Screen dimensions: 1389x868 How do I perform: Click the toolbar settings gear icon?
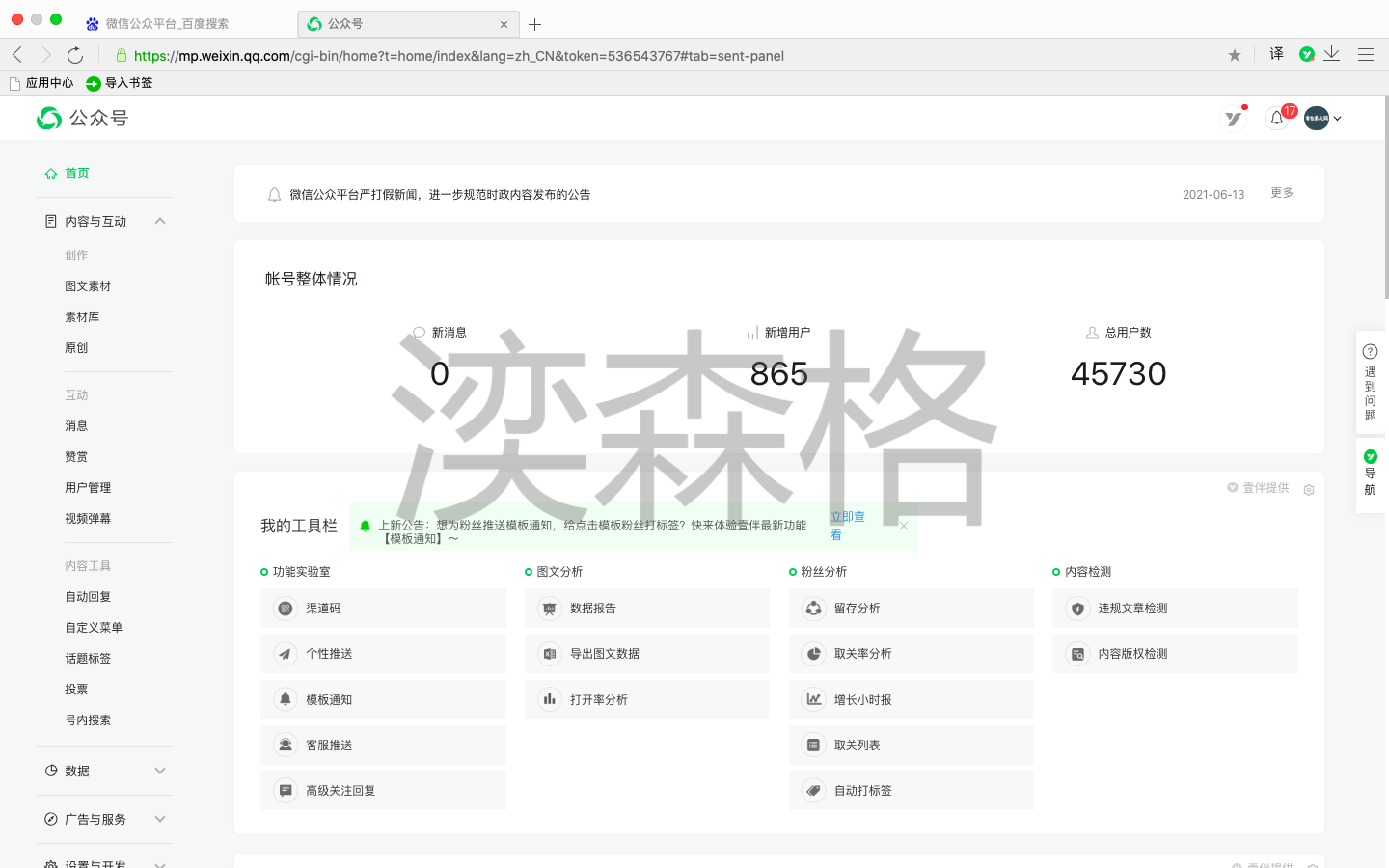click(1309, 489)
